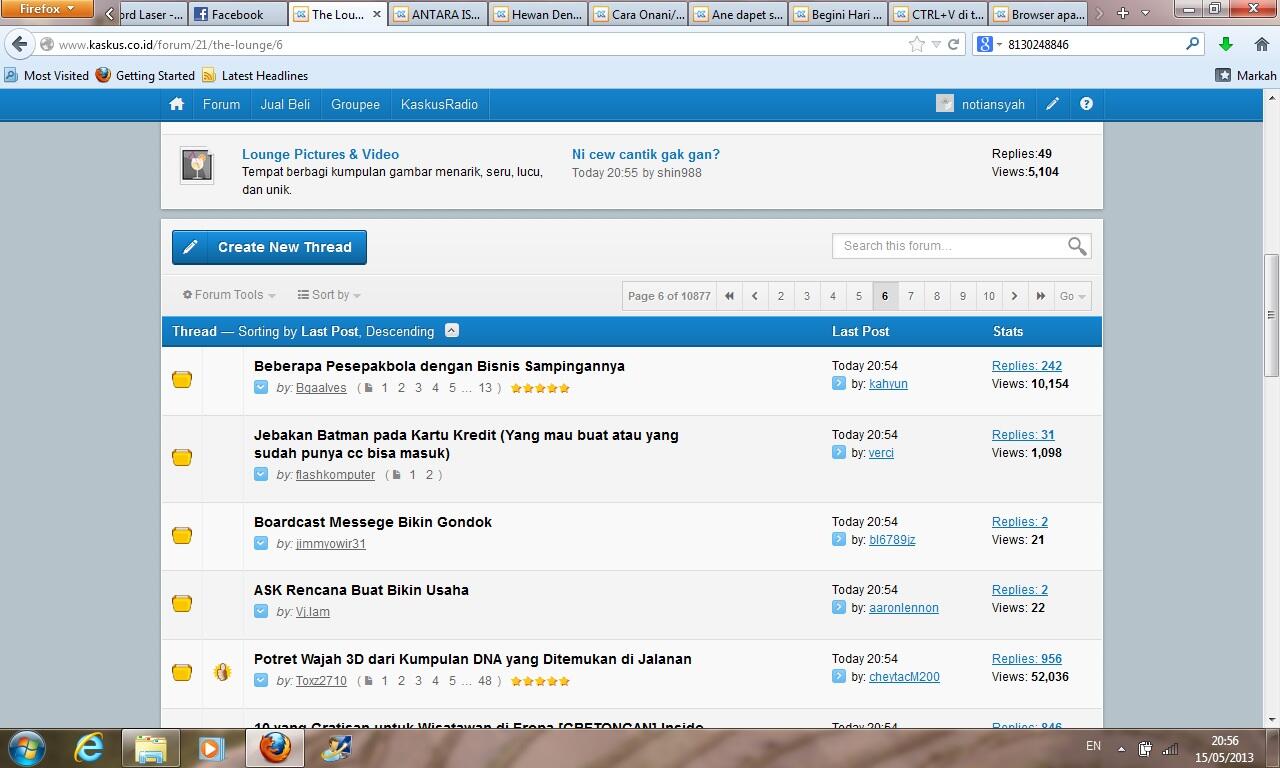1280x768 pixels.
Task: Click Lounge Pictures & Video forum icon
Action: click(x=197, y=165)
